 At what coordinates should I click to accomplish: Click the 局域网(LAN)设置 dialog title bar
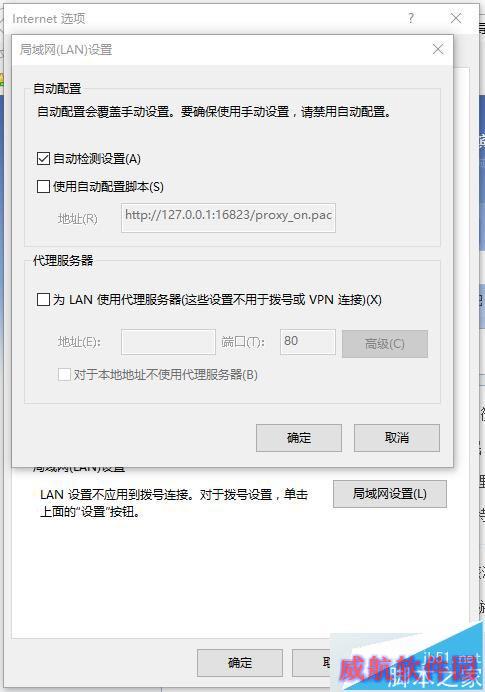pyautogui.click(x=221, y=49)
